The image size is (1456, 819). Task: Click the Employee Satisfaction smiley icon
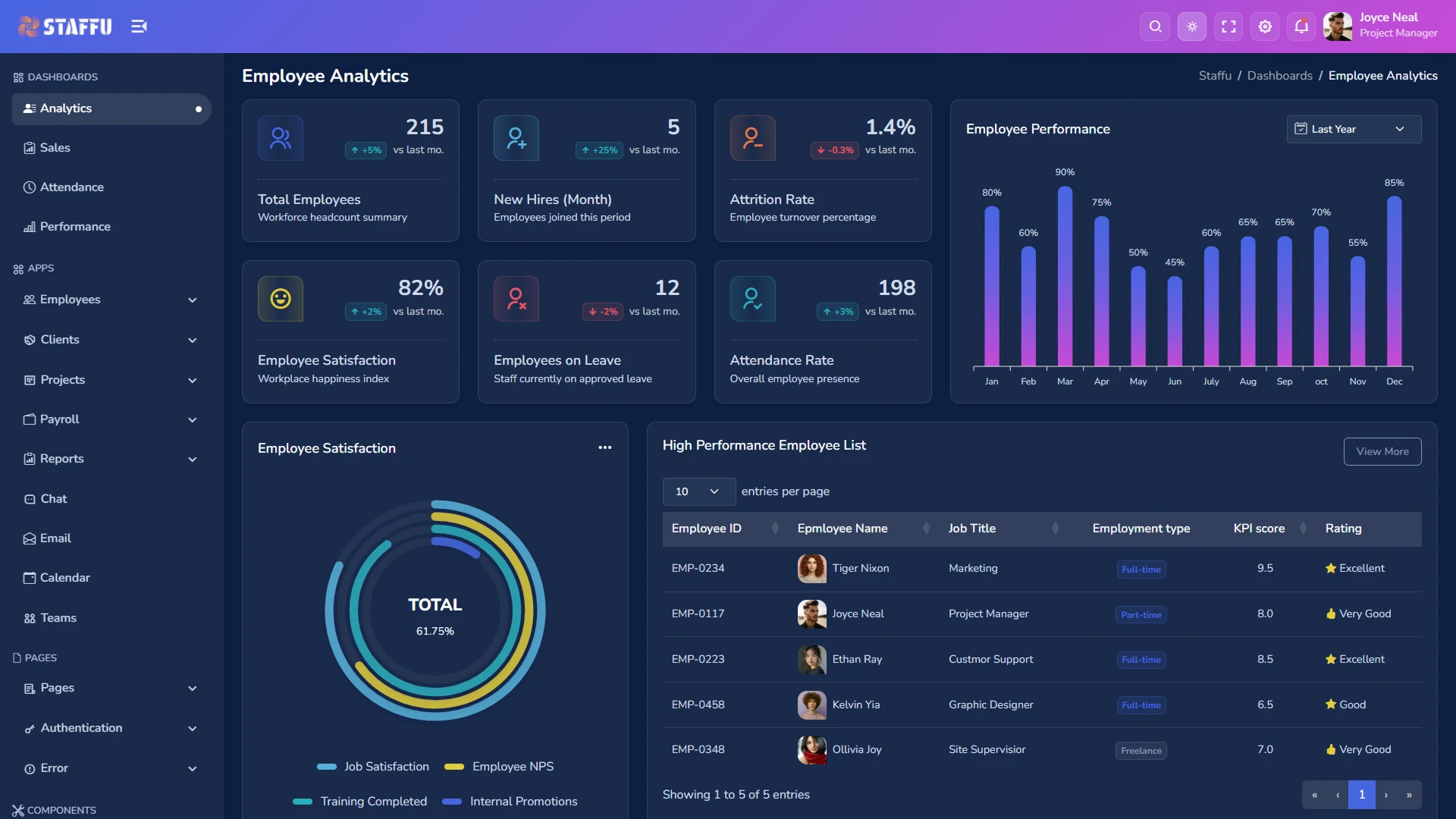[281, 299]
